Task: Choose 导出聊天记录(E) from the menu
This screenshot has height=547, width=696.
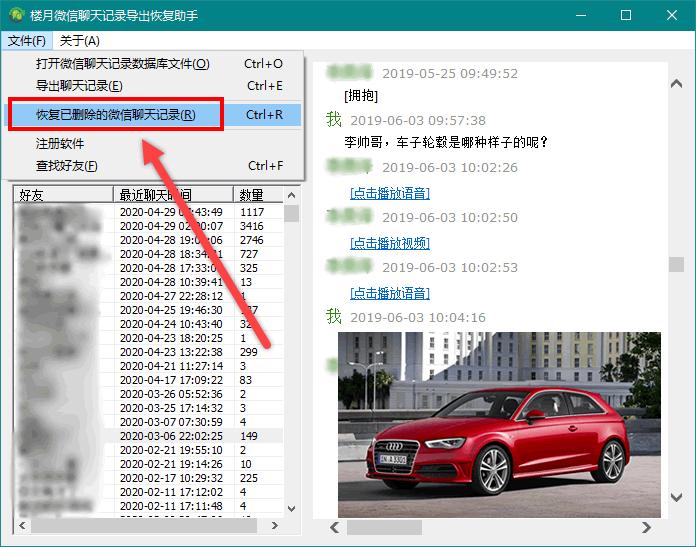Action: [x=79, y=86]
